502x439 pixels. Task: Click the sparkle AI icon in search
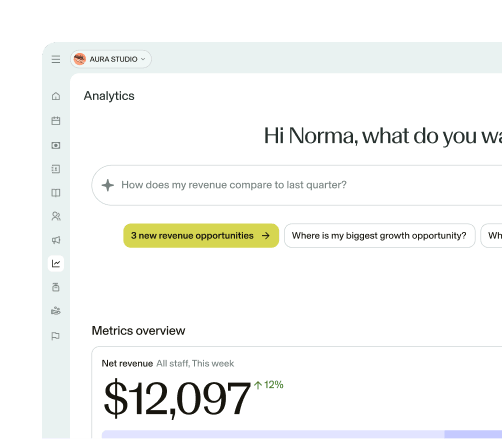(108, 185)
